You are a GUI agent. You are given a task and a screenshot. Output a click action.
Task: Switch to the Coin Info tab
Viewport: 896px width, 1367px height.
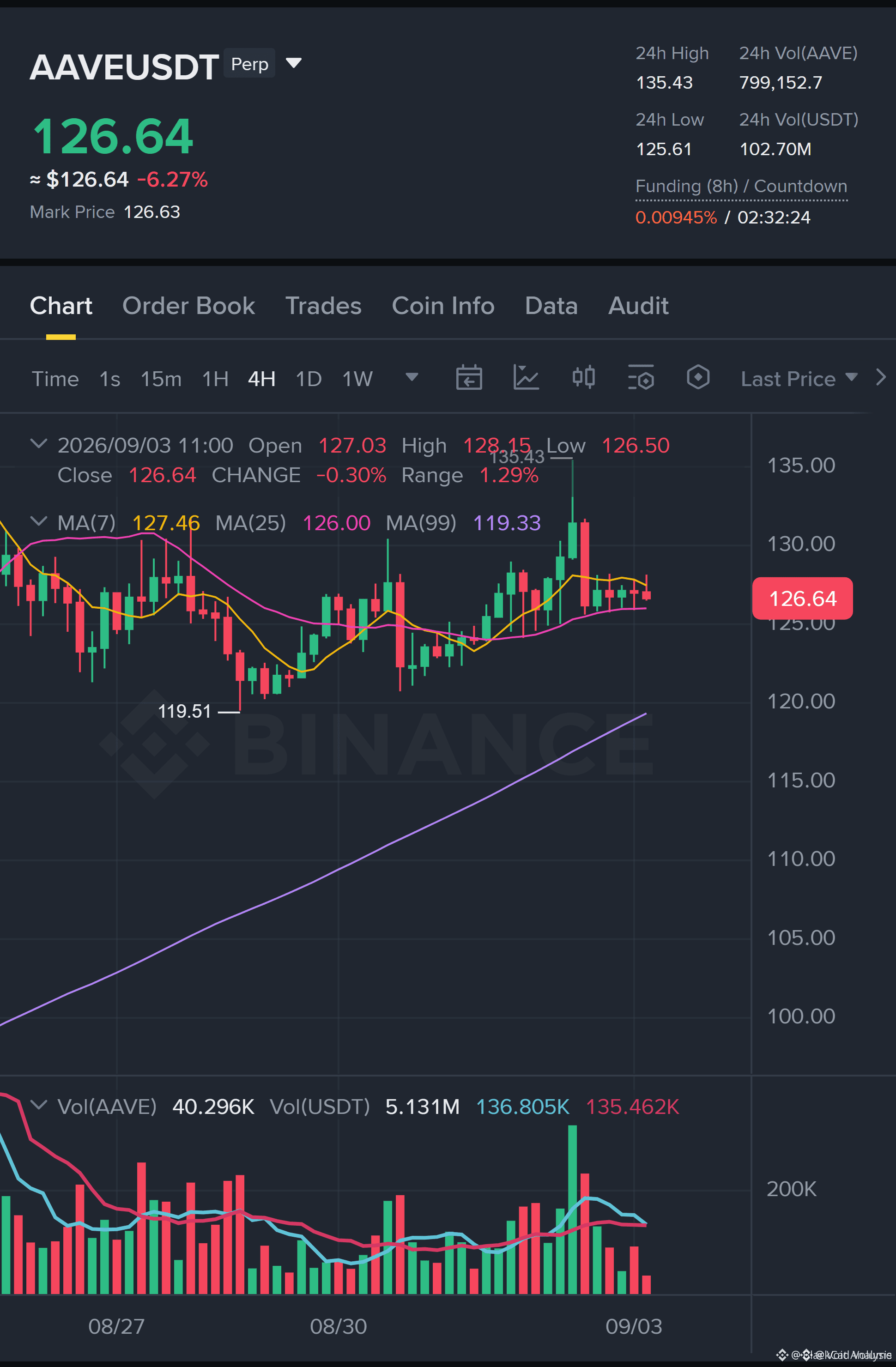pos(443,306)
